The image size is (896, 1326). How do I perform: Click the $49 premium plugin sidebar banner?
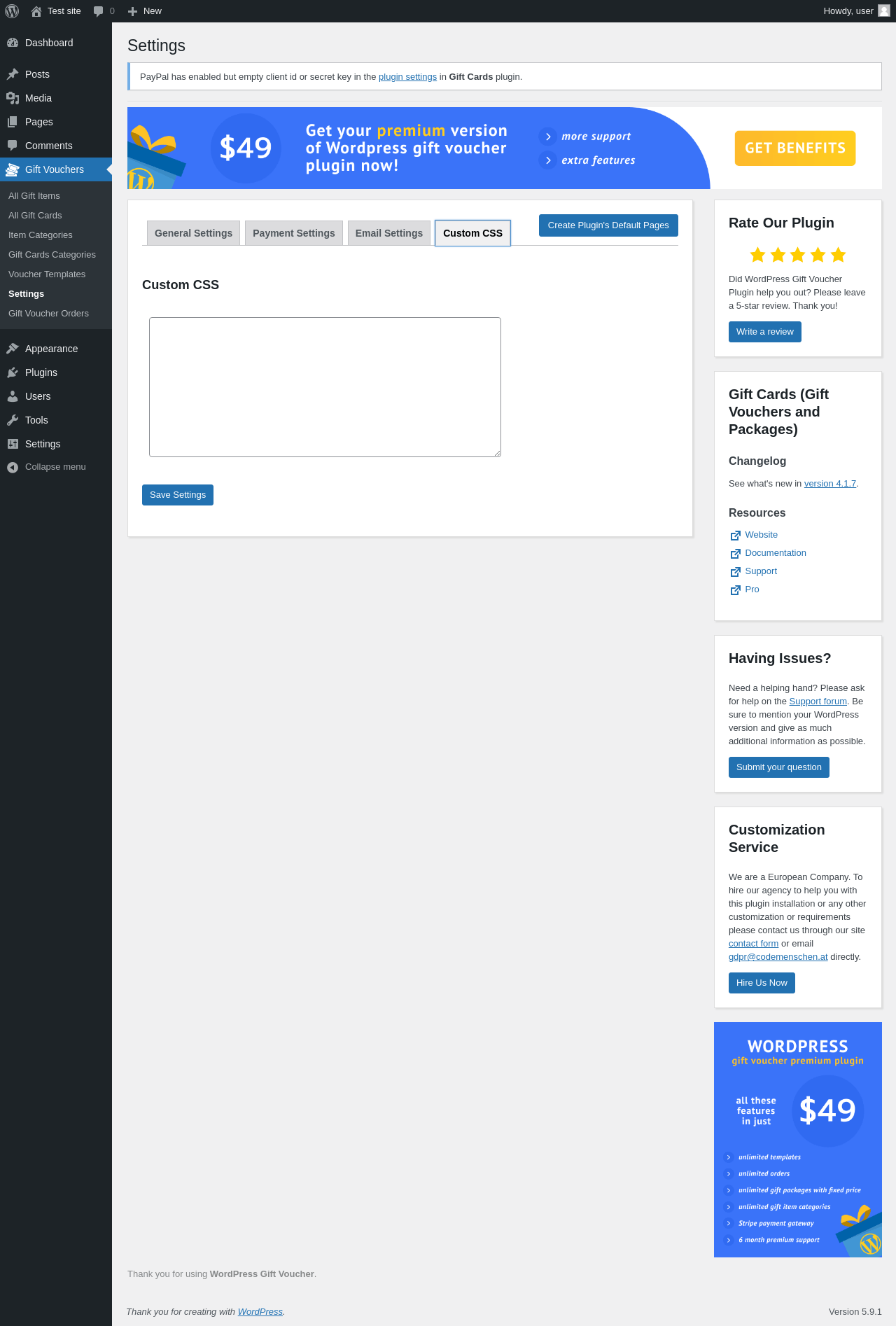[x=798, y=1140]
